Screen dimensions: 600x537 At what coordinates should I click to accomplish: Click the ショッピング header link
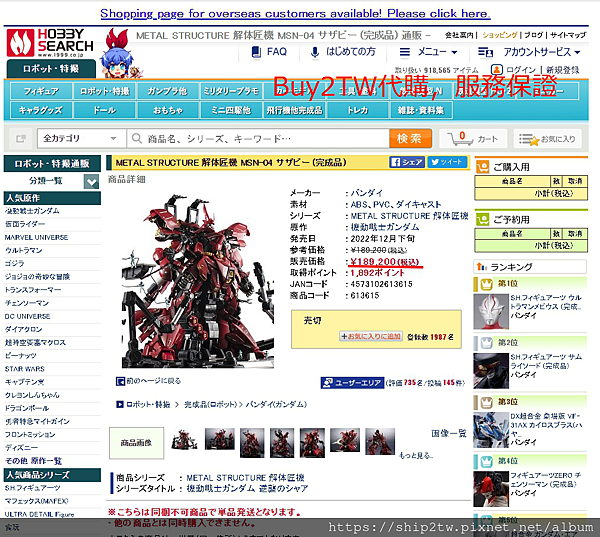tap(499, 35)
